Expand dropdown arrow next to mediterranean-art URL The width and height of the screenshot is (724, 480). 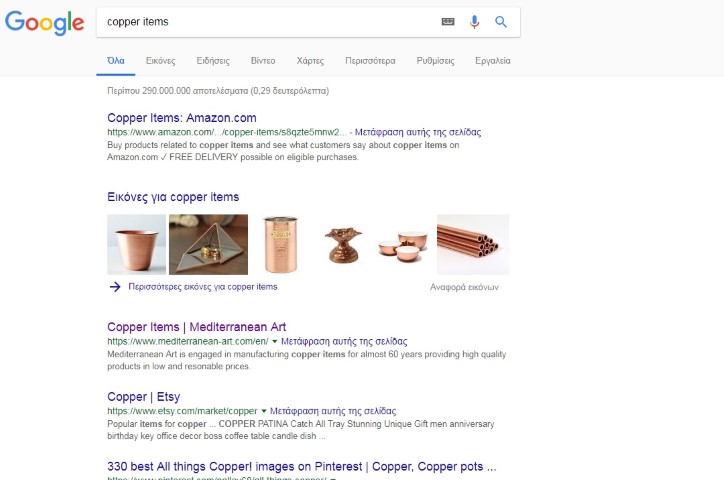pos(275,342)
